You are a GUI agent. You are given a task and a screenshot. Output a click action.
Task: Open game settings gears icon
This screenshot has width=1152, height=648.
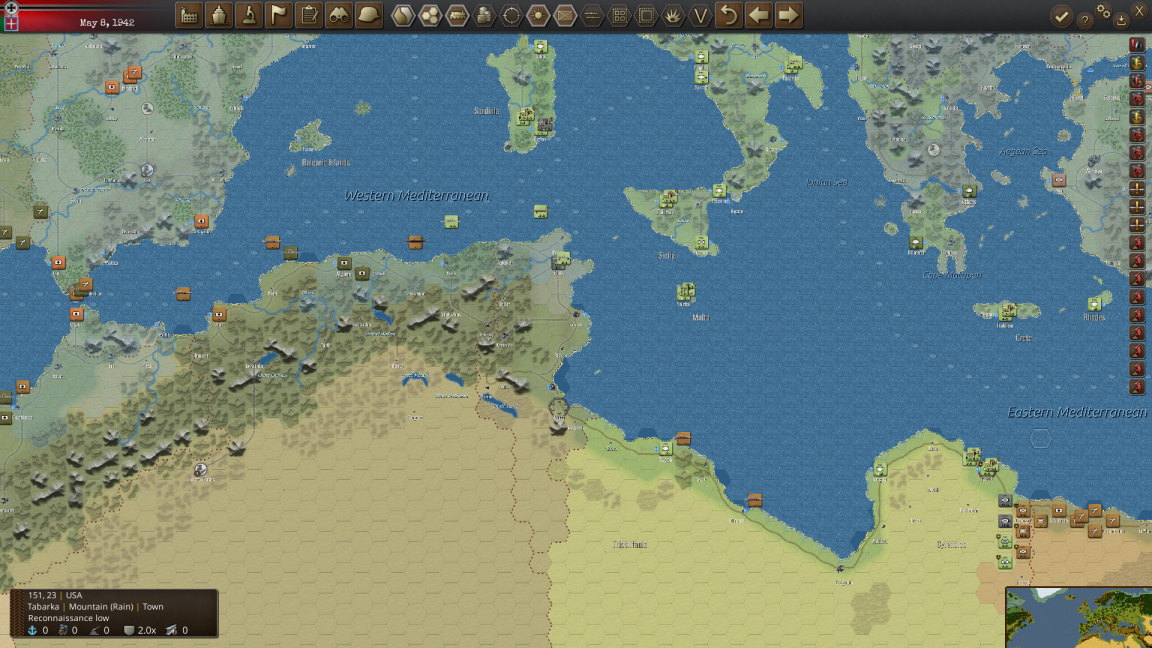(x=1104, y=10)
